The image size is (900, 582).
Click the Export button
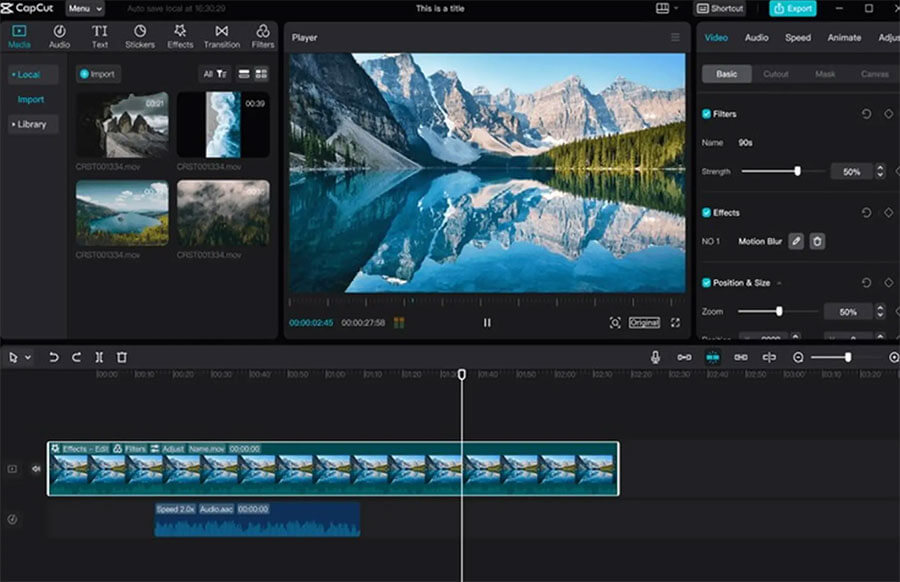pos(793,9)
